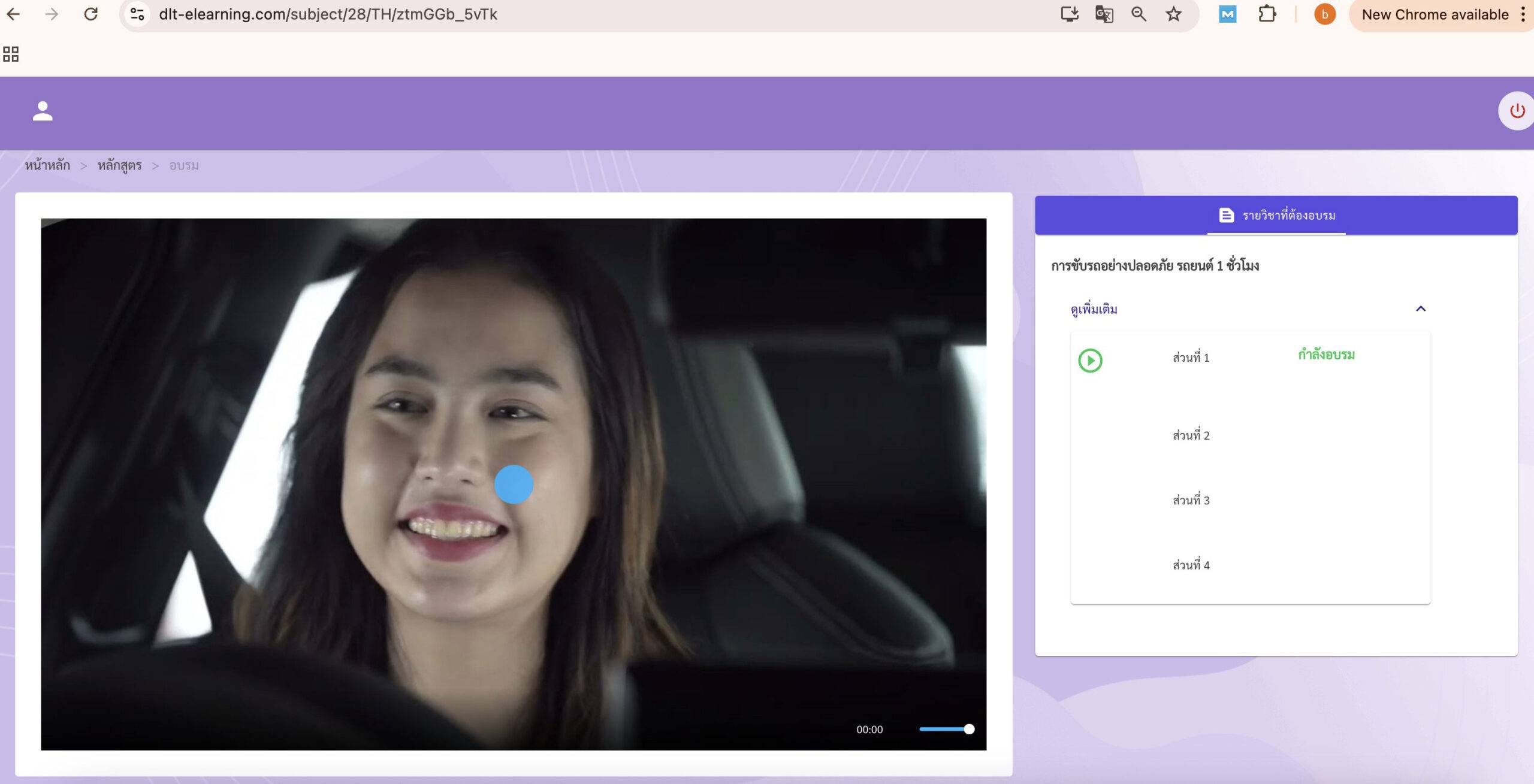
Task: Click the back navigation arrow in browser
Action: pyautogui.click(x=19, y=15)
